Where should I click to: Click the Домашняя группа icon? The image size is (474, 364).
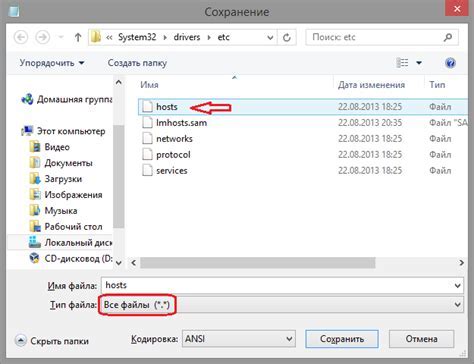pos(27,99)
